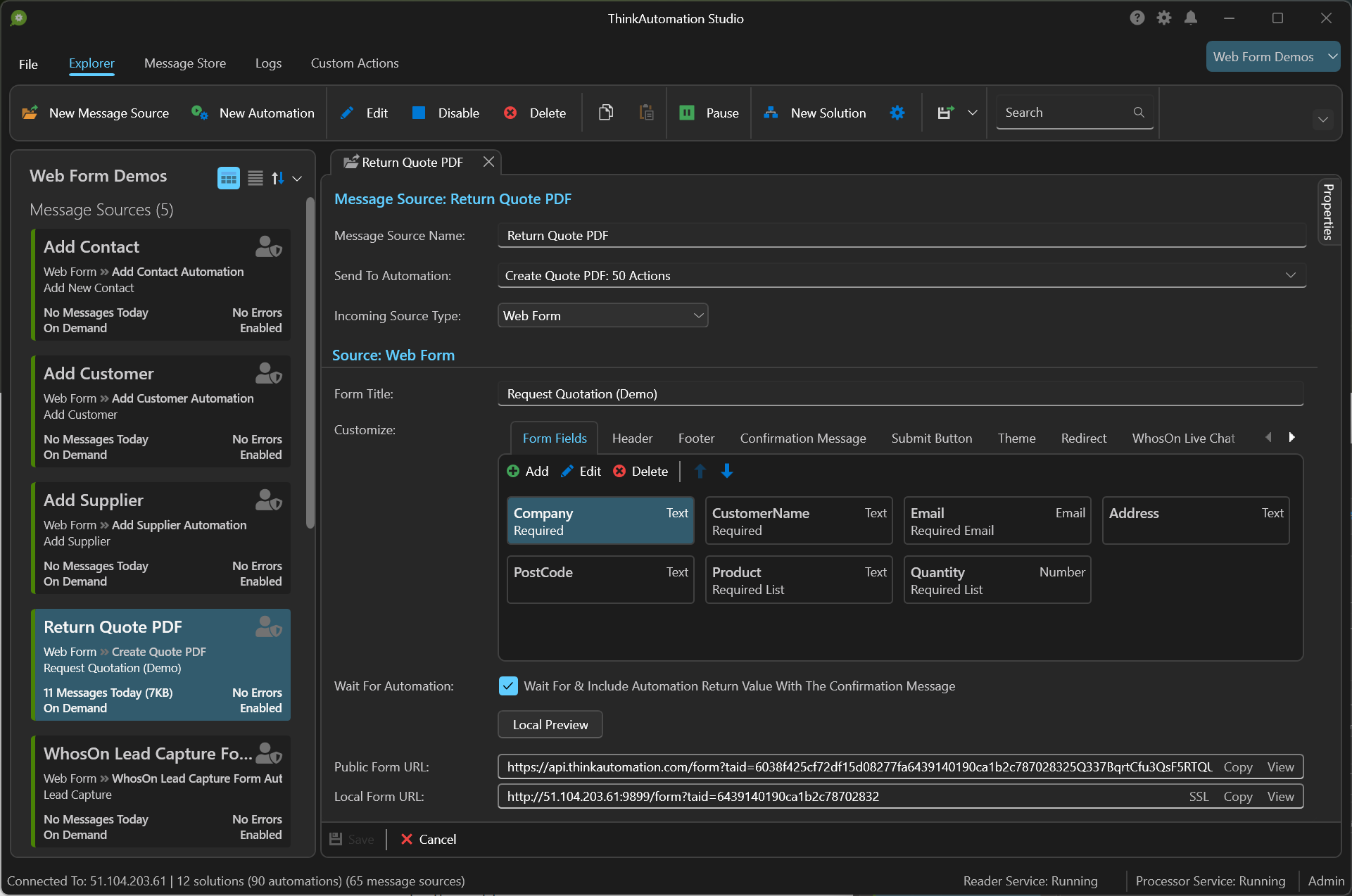Select WhosOn Lead Capture Form card
This screenshot has height=896, width=1352.
pos(161,792)
